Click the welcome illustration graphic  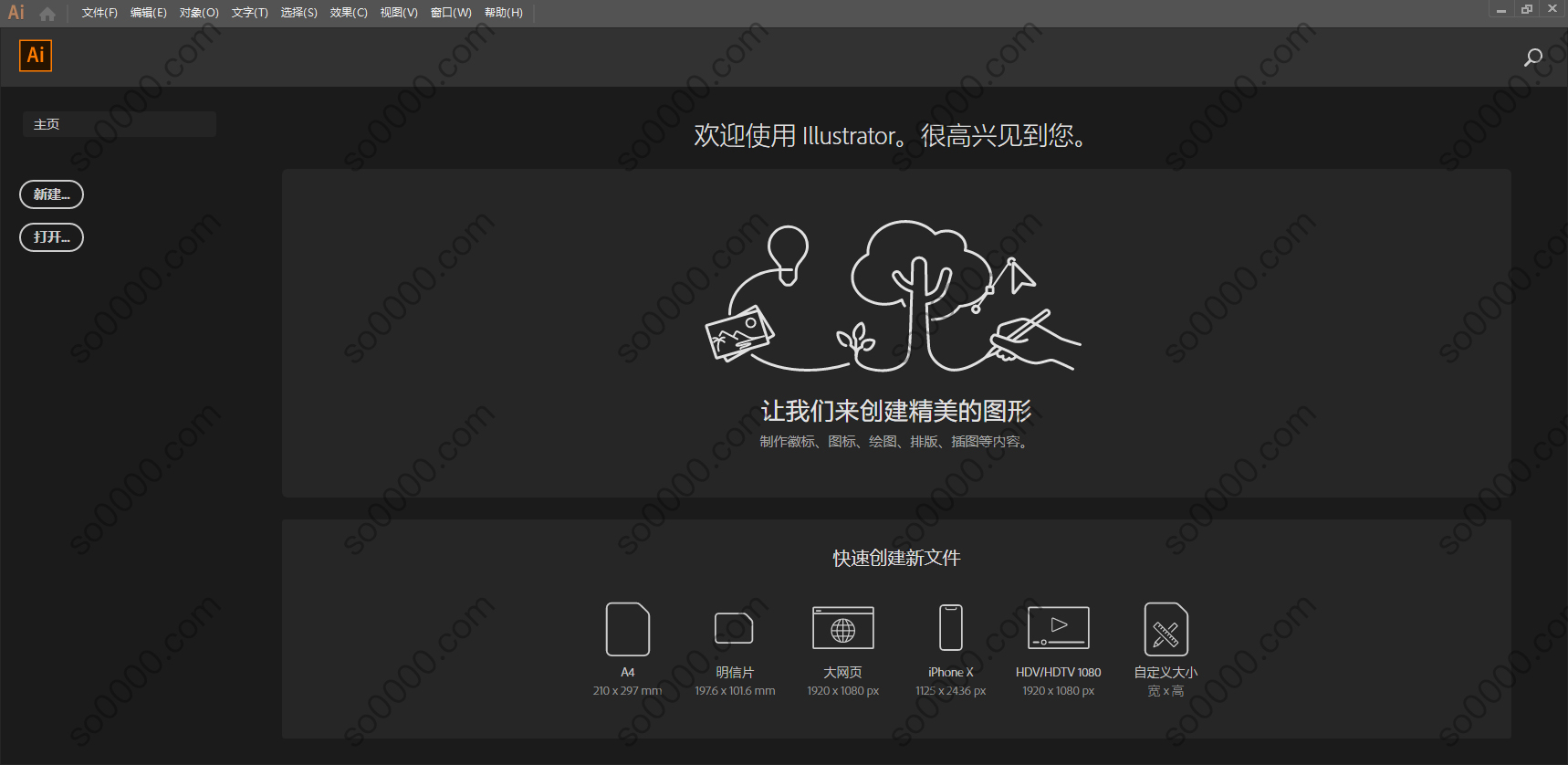coord(894,296)
